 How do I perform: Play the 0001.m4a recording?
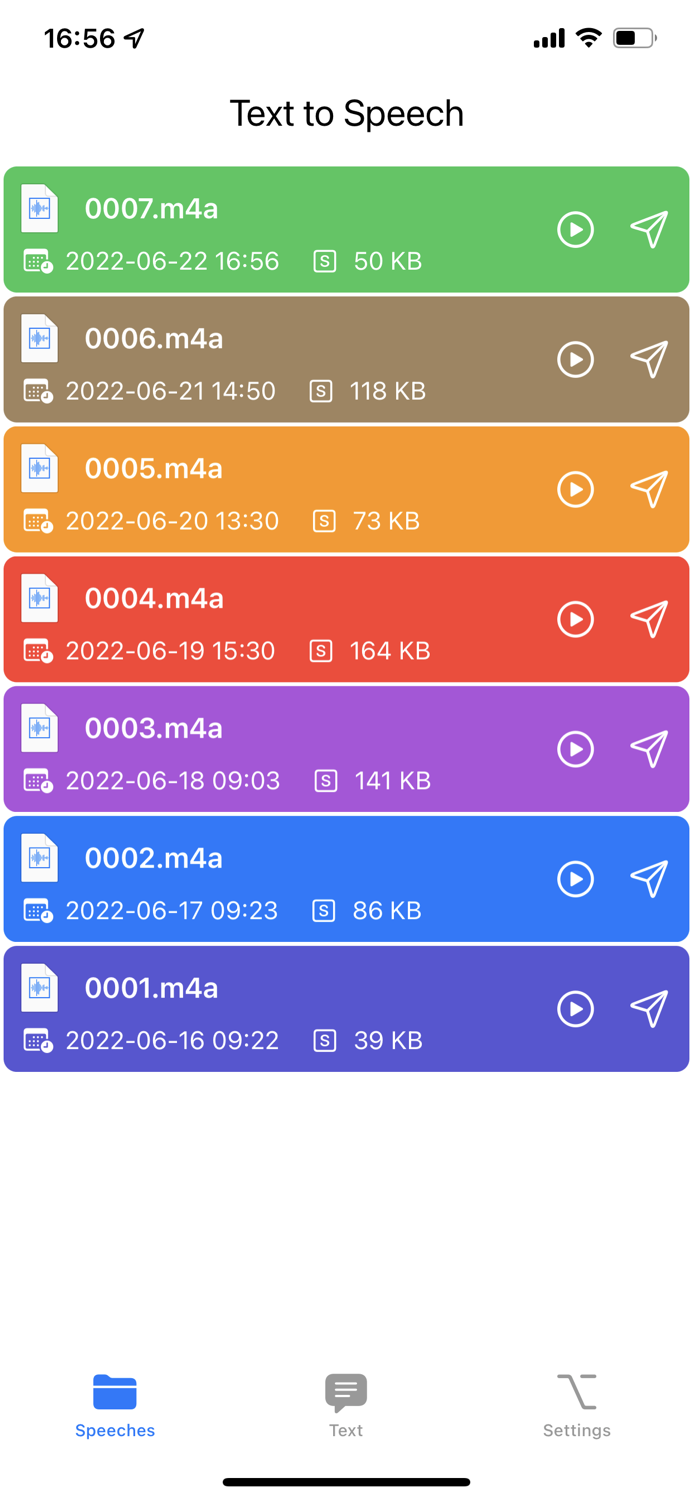[576, 1009]
